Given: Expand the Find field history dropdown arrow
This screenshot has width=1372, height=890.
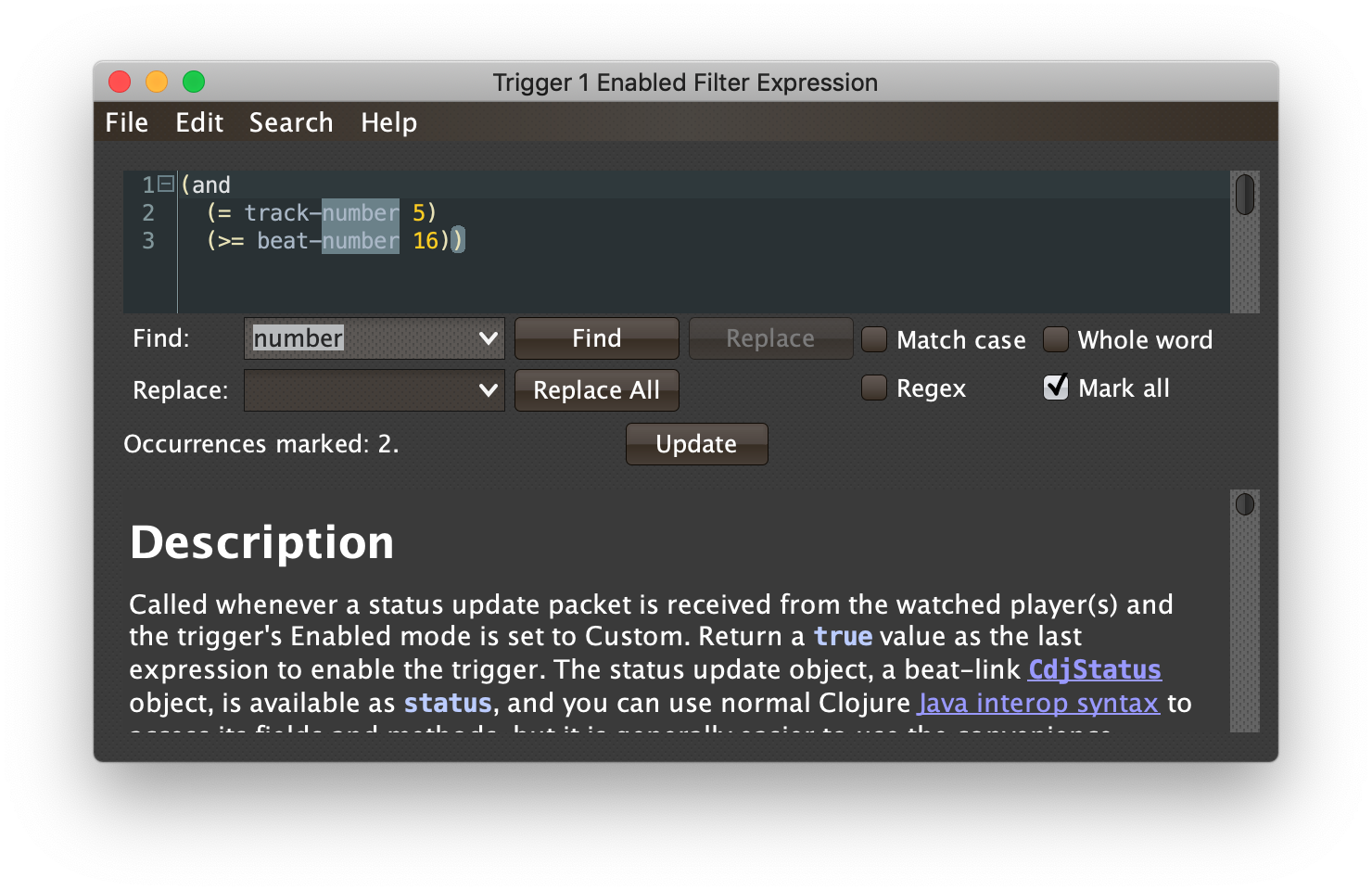Looking at the screenshot, I should click(489, 338).
